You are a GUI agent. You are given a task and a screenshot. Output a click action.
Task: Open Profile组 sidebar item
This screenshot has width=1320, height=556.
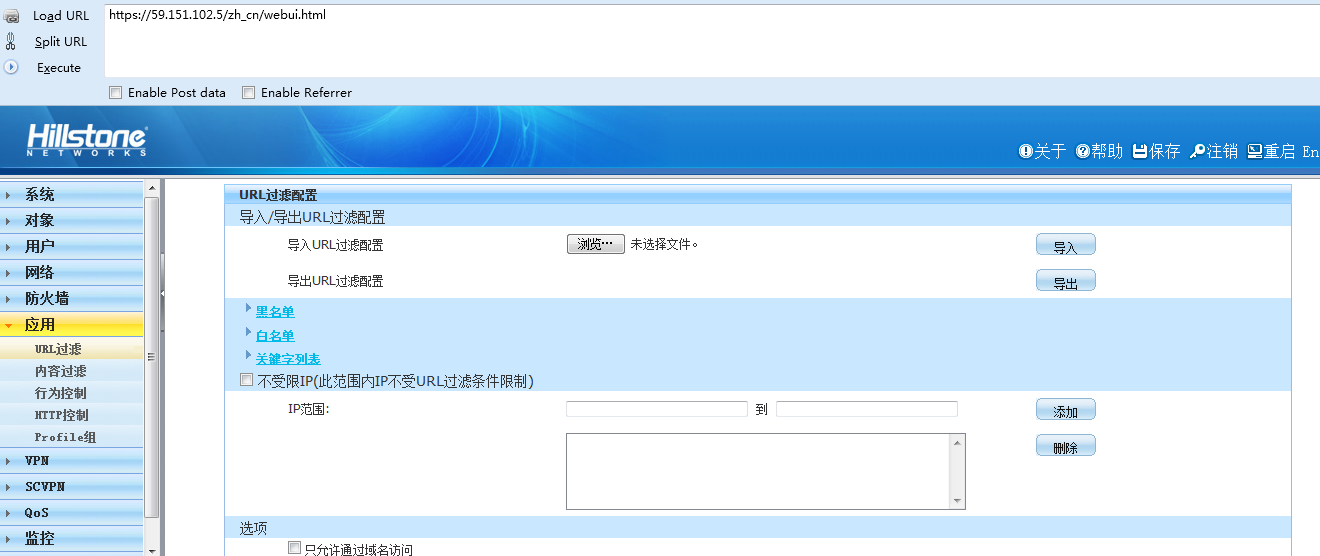(x=72, y=437)
